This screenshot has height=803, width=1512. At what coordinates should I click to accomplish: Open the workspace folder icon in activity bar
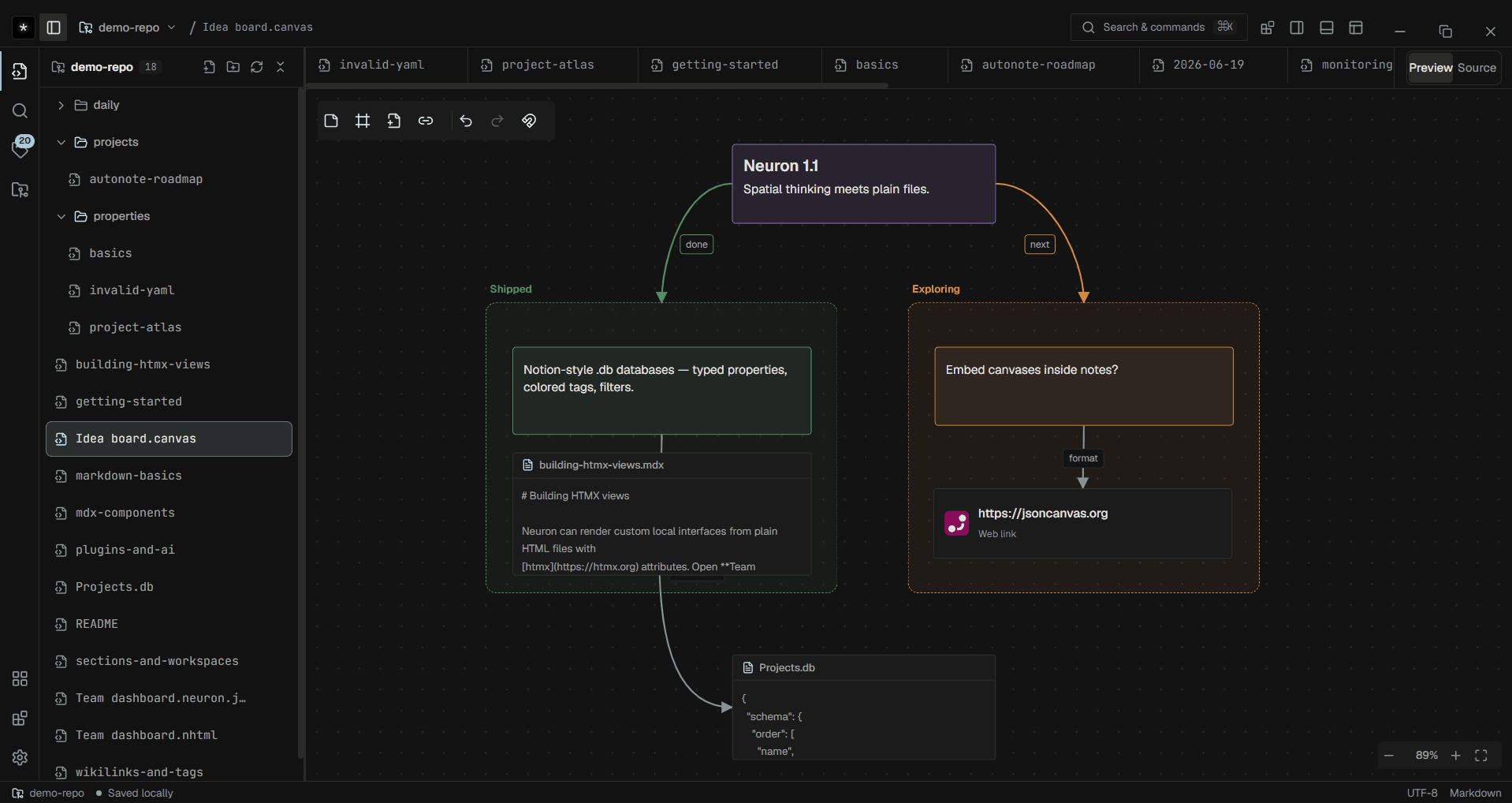click(20, 190)
